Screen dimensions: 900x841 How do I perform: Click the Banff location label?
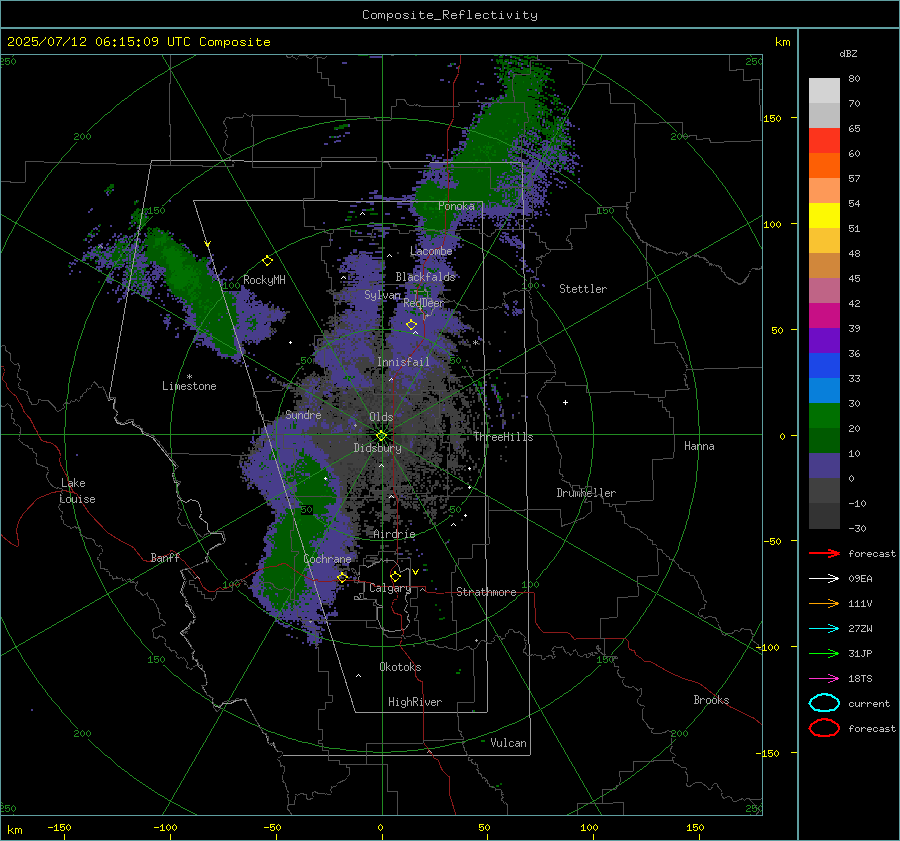click(165, 558)
